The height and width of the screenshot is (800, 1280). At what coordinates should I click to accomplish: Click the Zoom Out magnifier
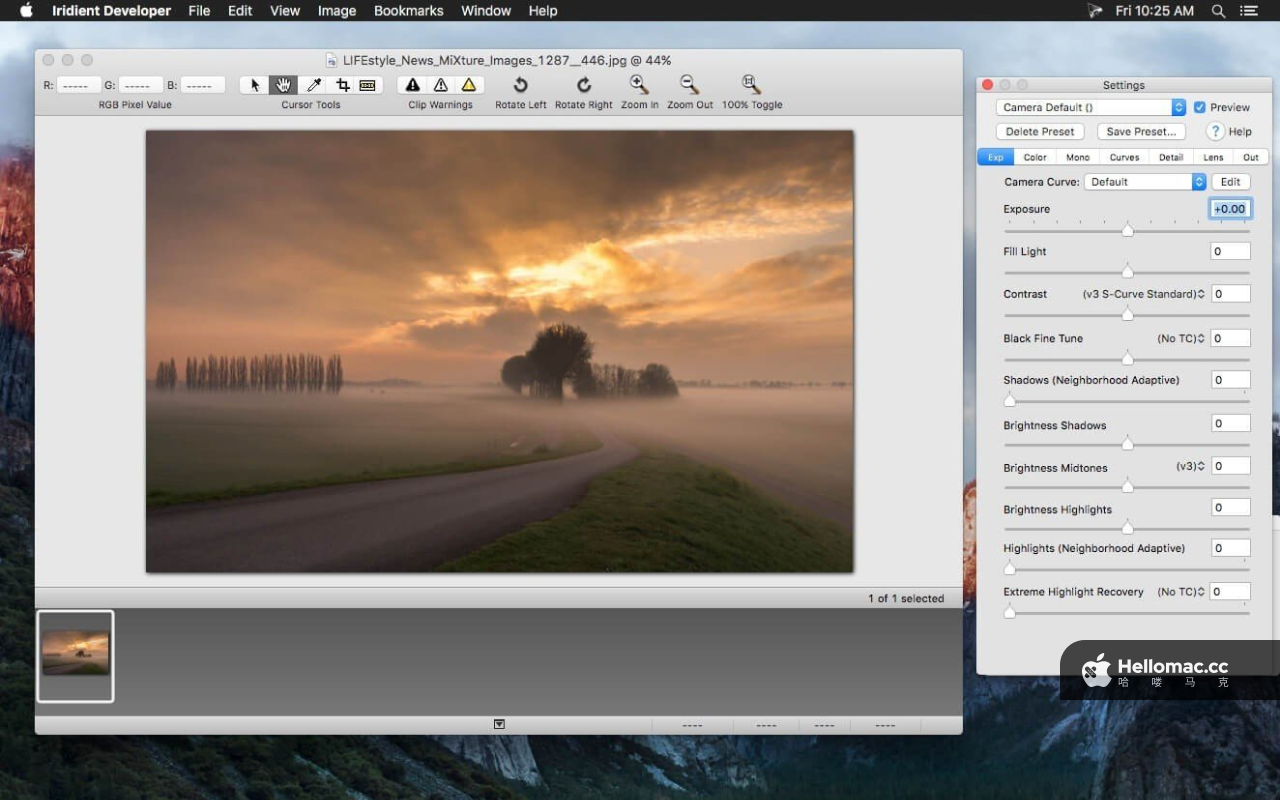[x=689, y=84]
